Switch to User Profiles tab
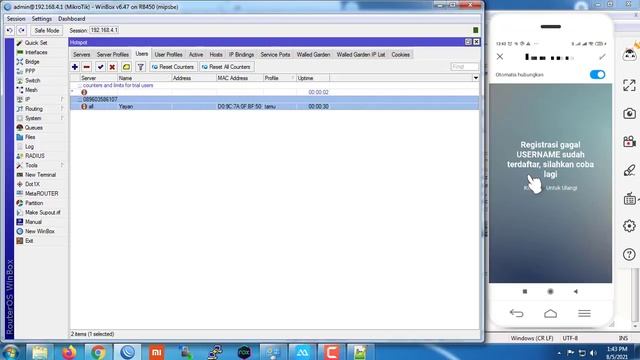Screen dimensions: 640x360 point(168,55)
